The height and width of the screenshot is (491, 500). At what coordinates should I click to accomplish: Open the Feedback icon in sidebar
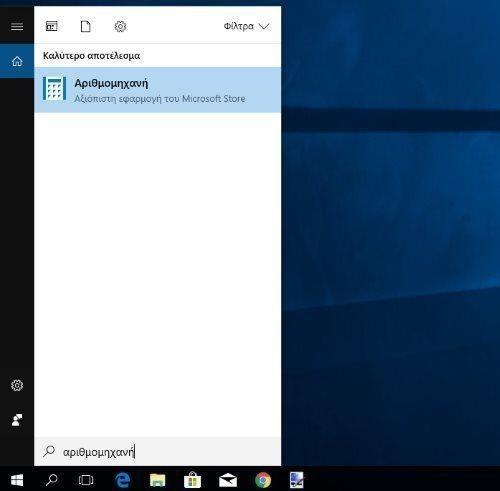17,420
